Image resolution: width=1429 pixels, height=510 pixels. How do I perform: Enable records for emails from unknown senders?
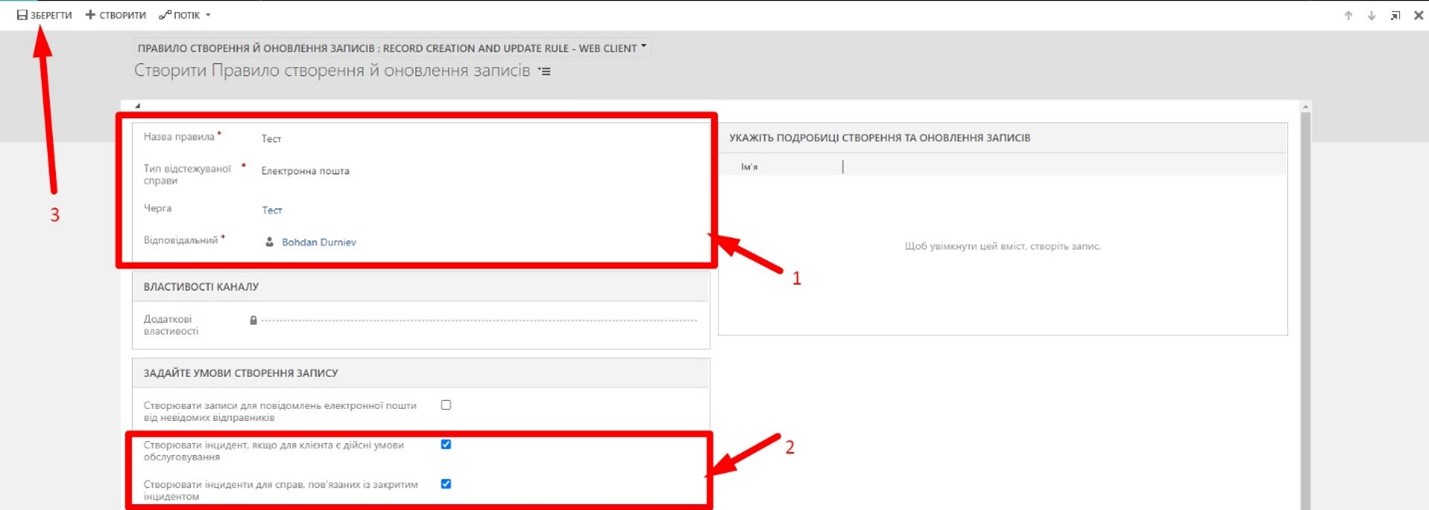446,405
